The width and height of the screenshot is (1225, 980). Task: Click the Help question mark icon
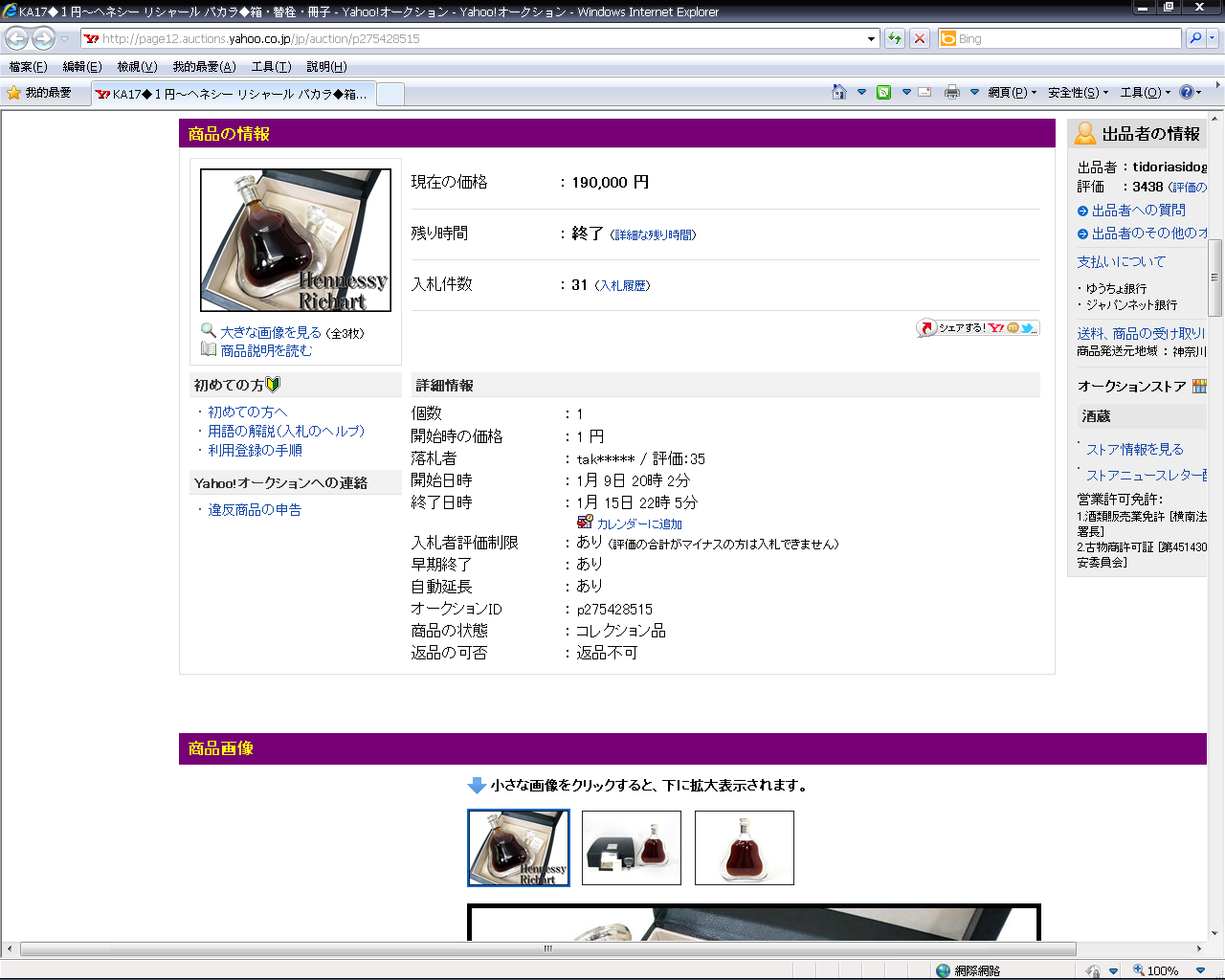1187,92
